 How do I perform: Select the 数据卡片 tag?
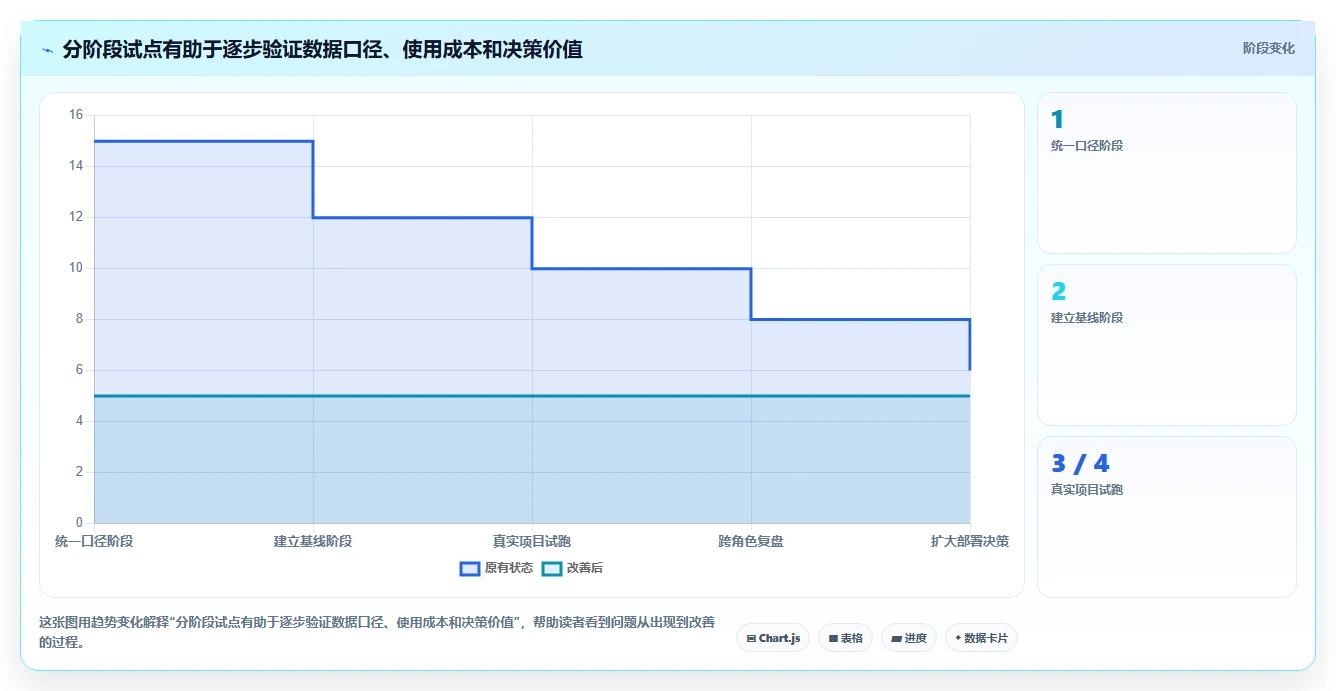coord(981,638)
